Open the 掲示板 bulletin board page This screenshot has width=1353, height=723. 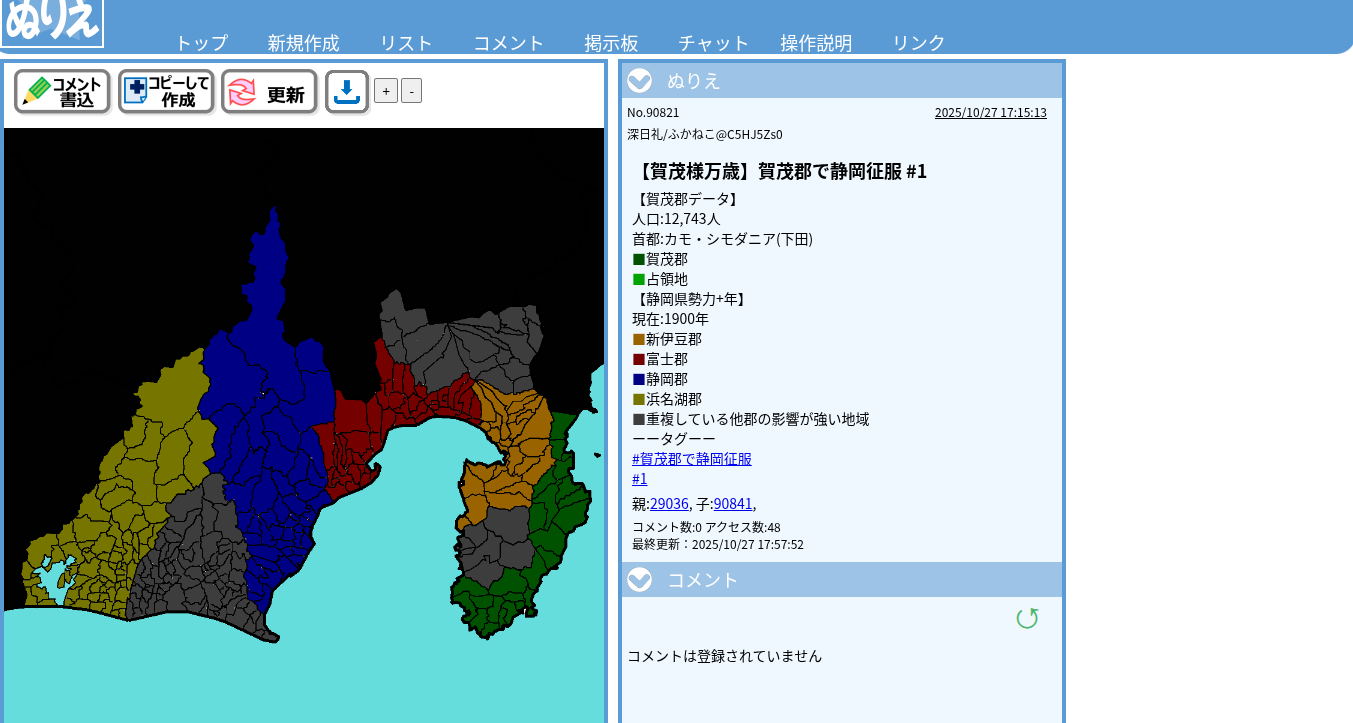pyautogui.click(x=611, y=43)
